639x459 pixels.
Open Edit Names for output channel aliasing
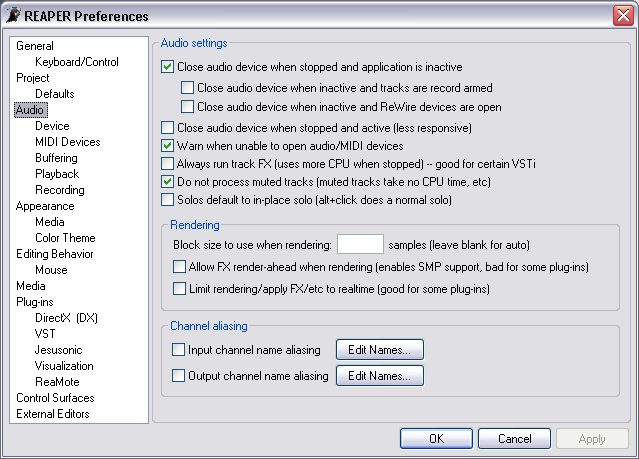point(380,376)
